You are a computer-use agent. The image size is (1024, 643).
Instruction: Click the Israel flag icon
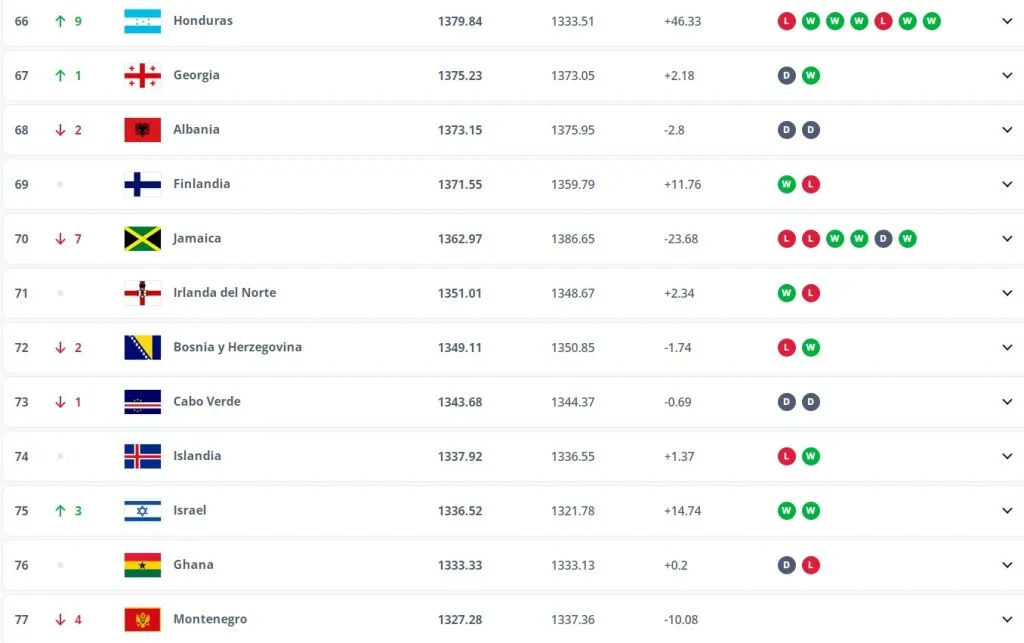click(x=142, y=511)
